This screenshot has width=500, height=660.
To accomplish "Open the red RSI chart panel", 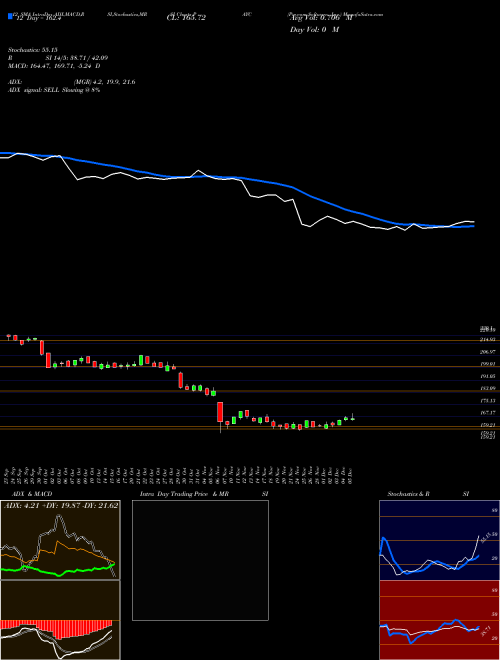I will (x=439, y=620).
